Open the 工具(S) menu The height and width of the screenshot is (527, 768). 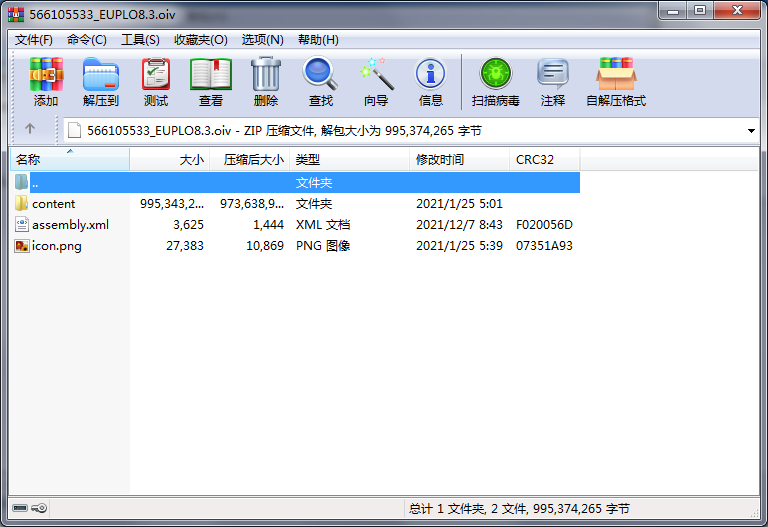point(140,40)
